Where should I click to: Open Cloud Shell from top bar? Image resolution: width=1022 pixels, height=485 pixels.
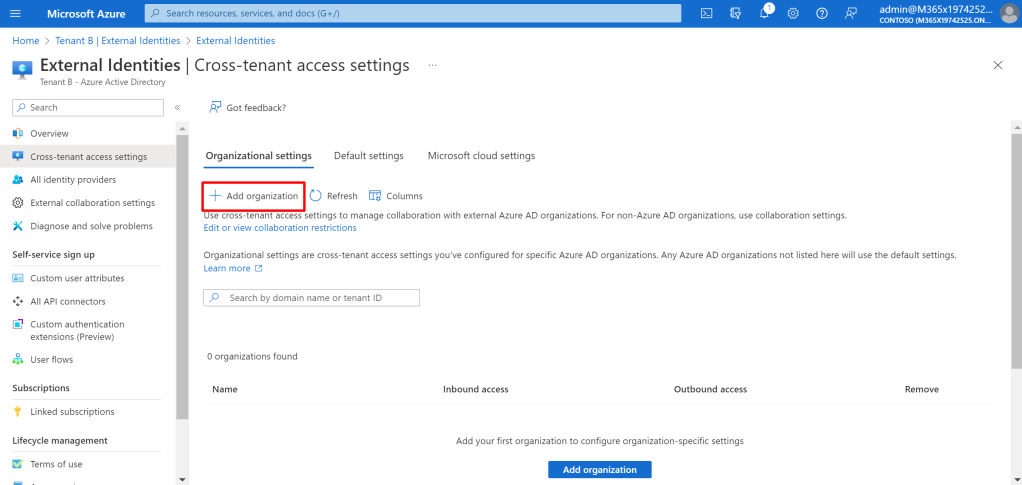tap(706, 13)
